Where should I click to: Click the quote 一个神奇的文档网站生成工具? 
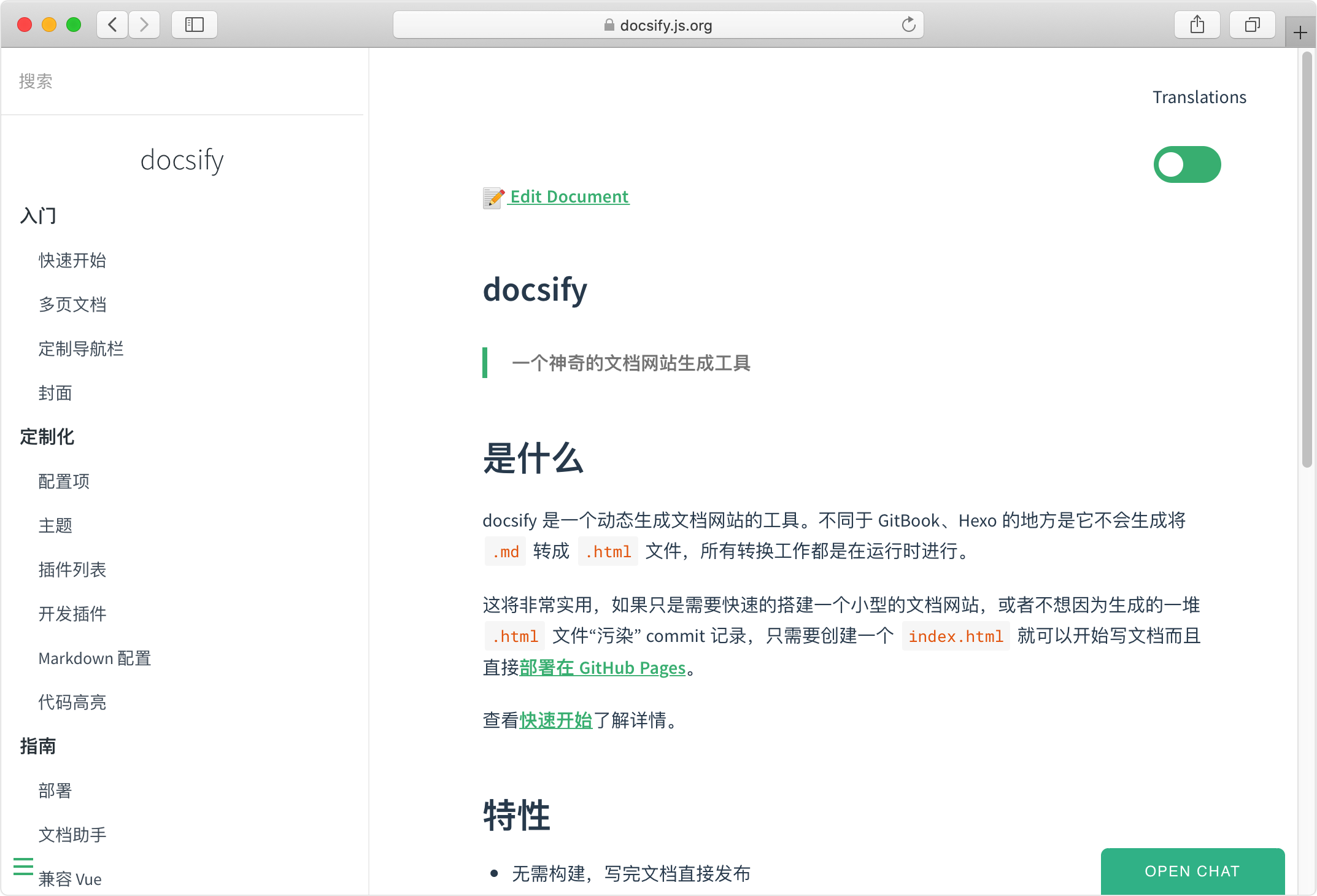click(631, 363)
